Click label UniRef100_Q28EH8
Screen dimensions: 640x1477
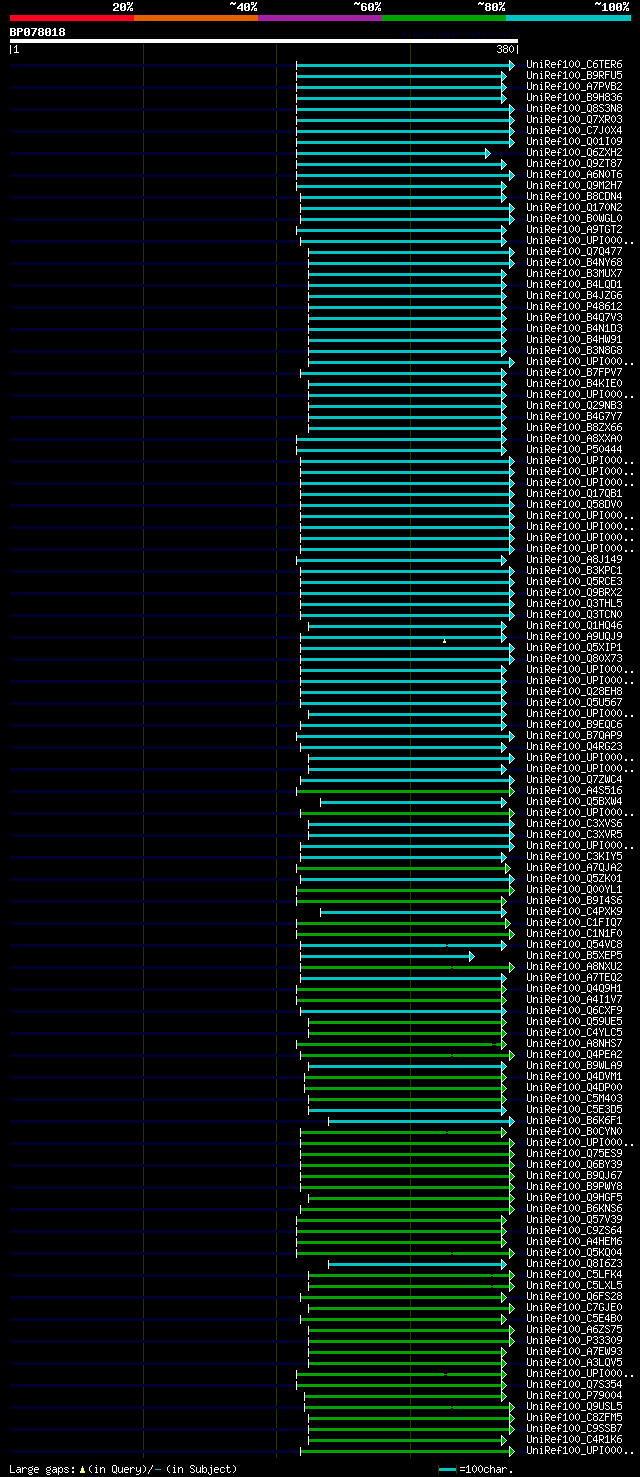[x=574, y=692]
